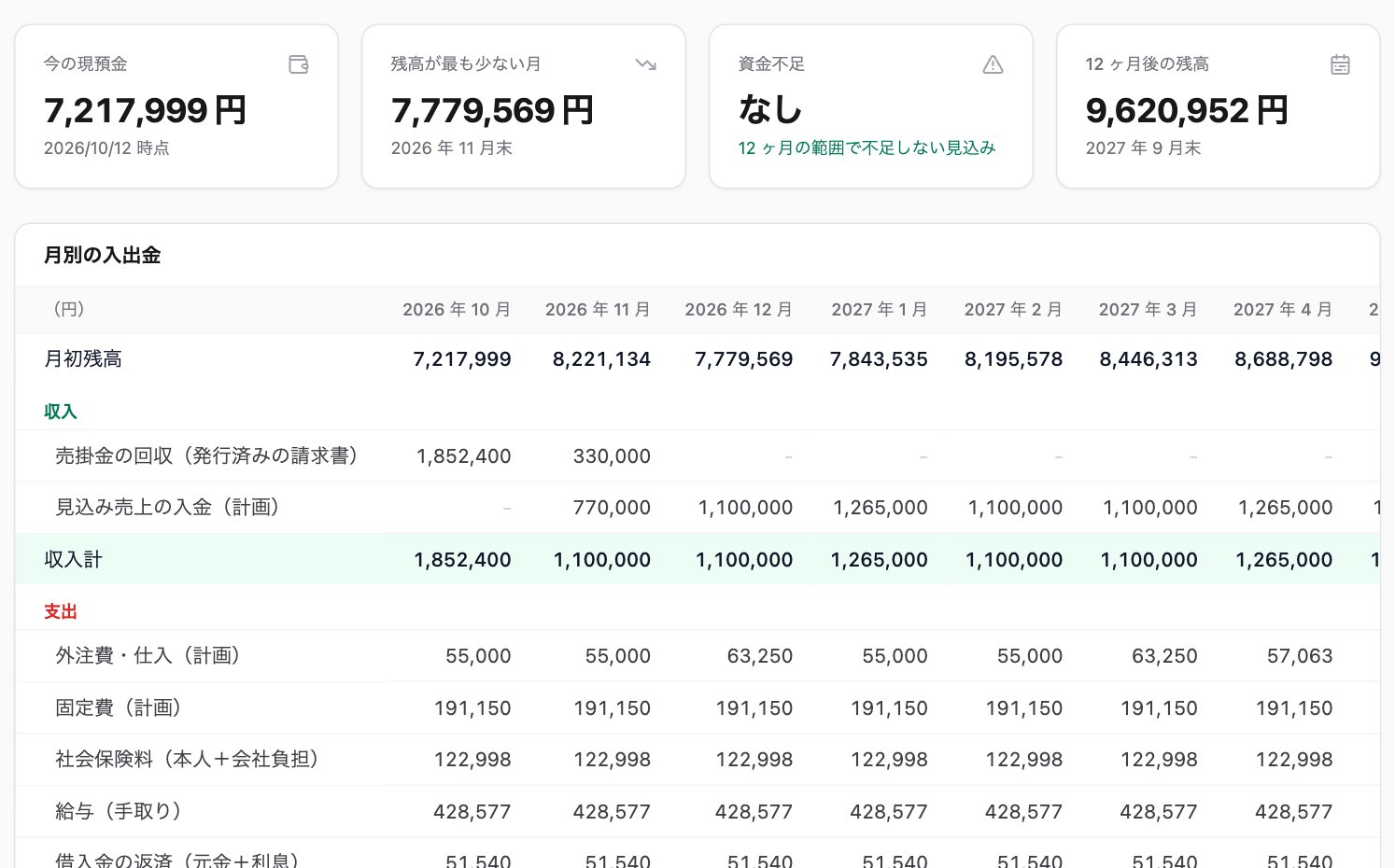Select the 2027年2月 column header
This screenshot has width=1395, height=868.
[1013, 310]
